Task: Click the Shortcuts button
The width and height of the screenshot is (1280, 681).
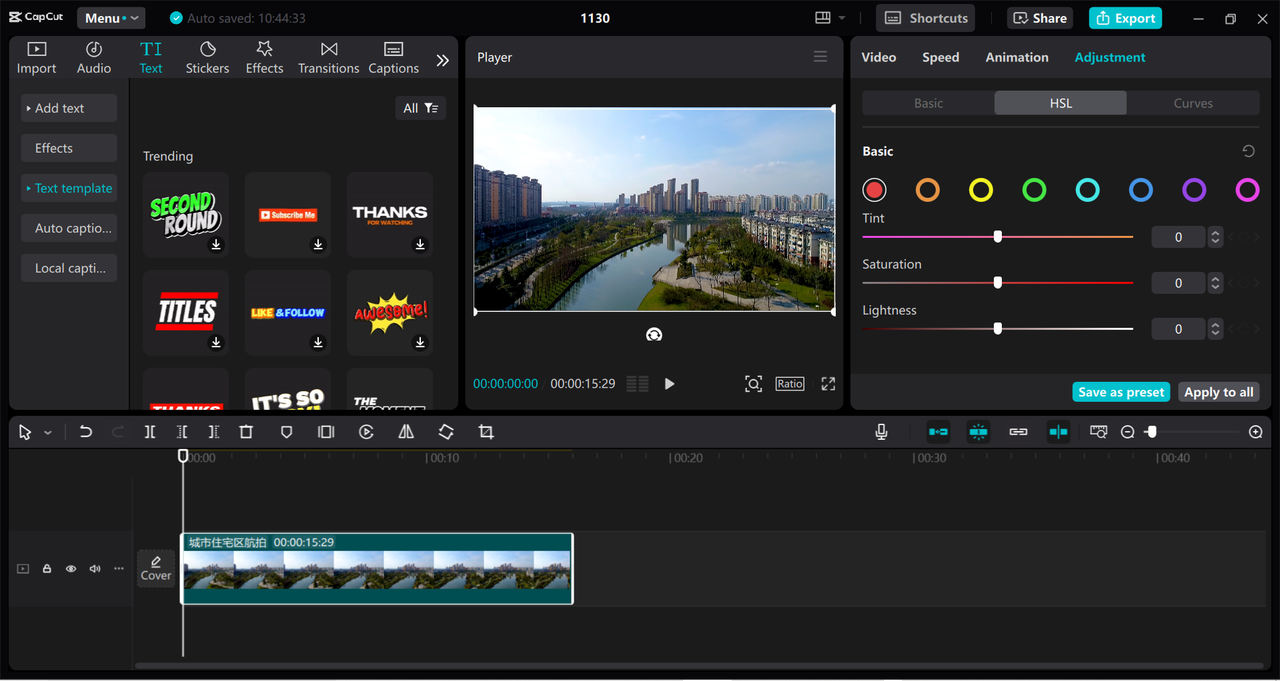Action: (x=926, y=18)
